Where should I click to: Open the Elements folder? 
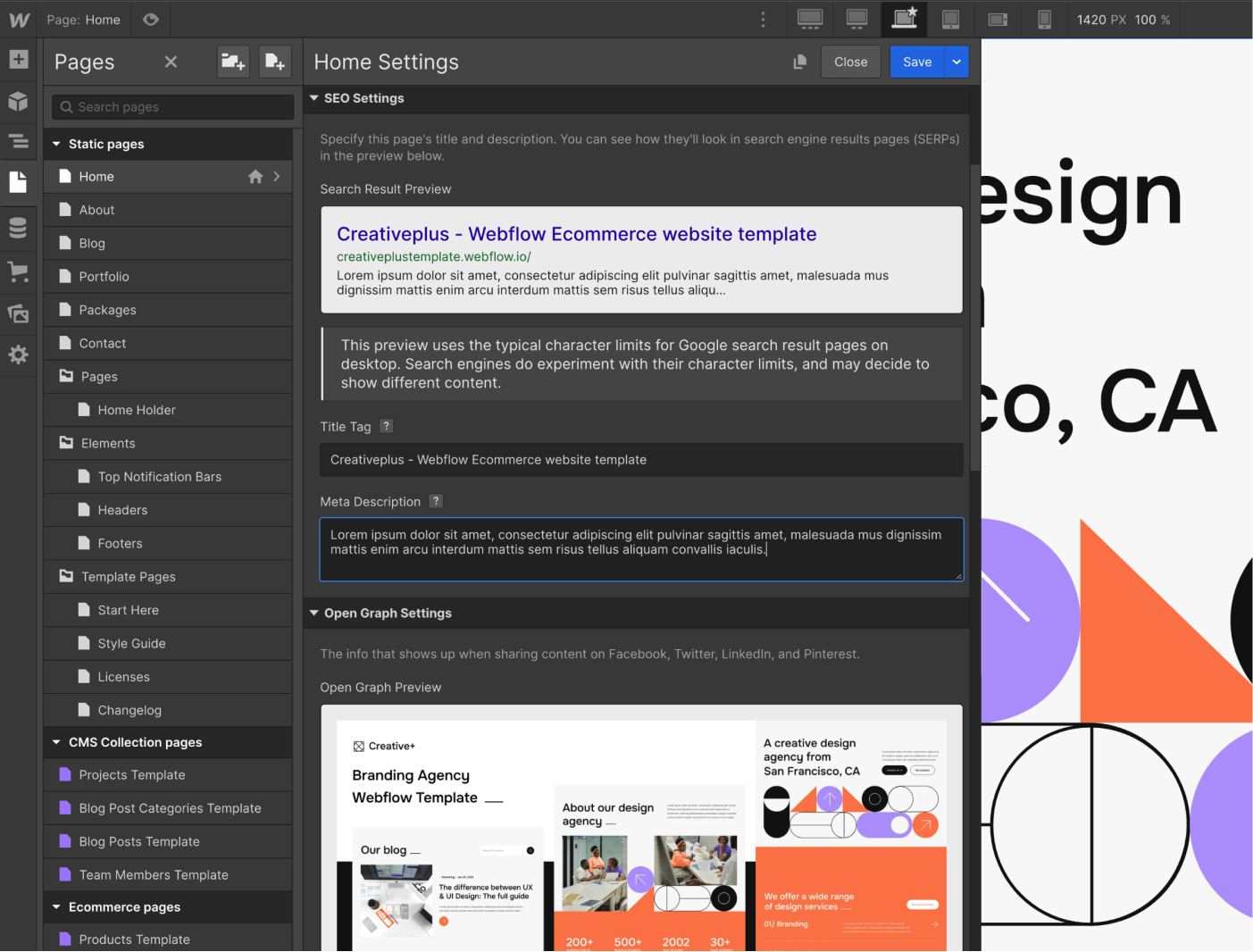point(168,443)
